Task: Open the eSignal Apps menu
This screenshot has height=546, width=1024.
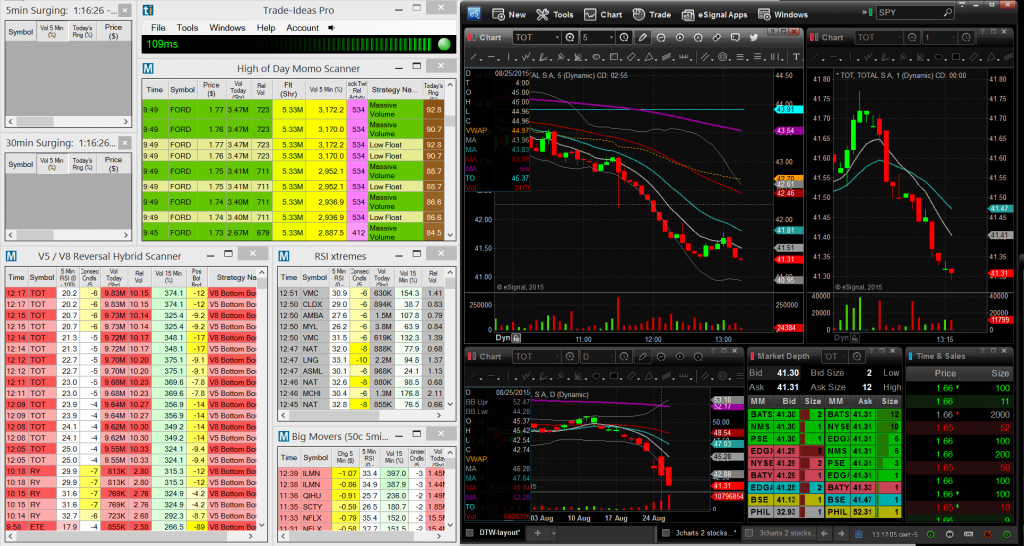Action: click(x=714, y=14)
